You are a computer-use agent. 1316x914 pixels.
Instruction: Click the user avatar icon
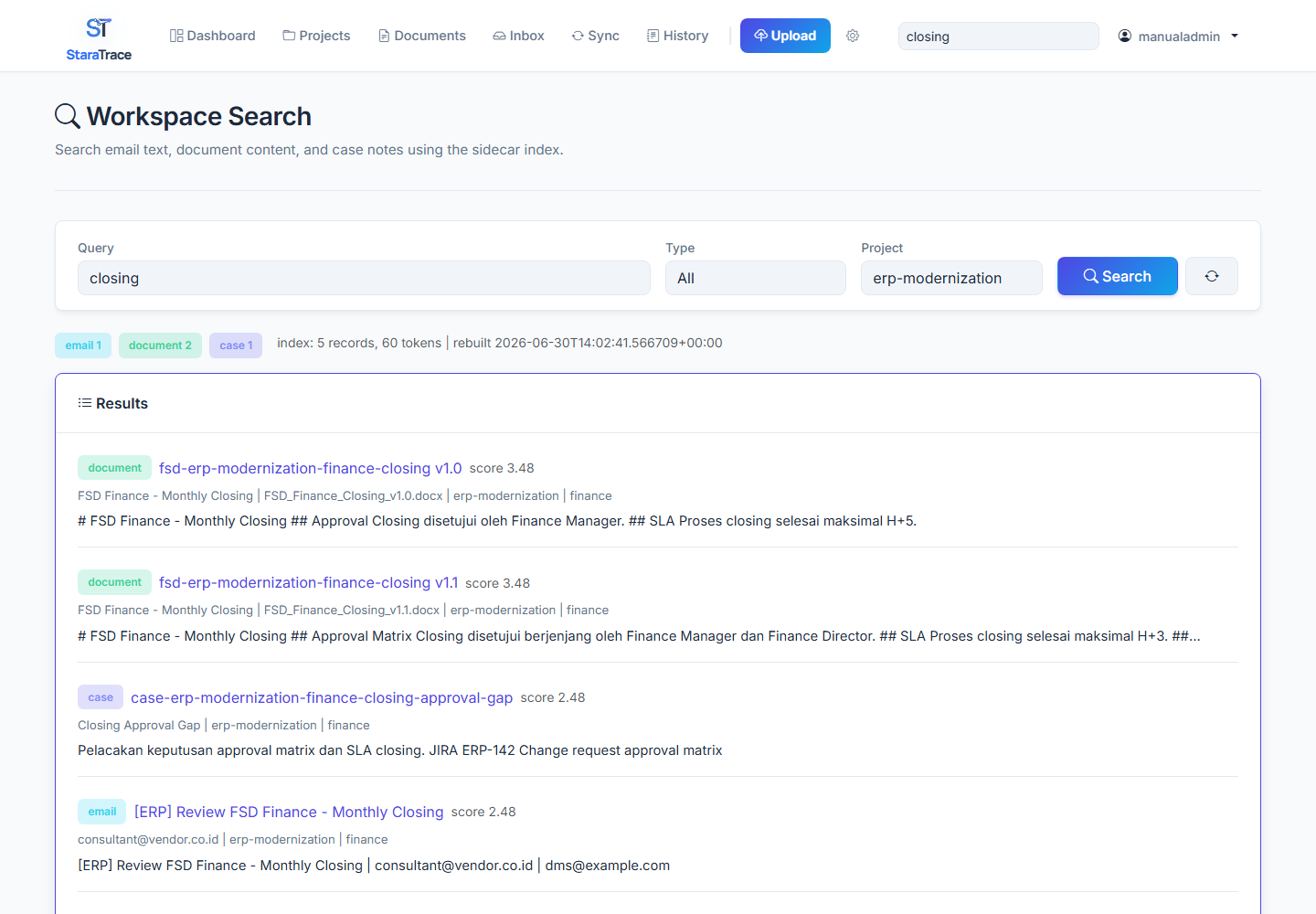1125,36
